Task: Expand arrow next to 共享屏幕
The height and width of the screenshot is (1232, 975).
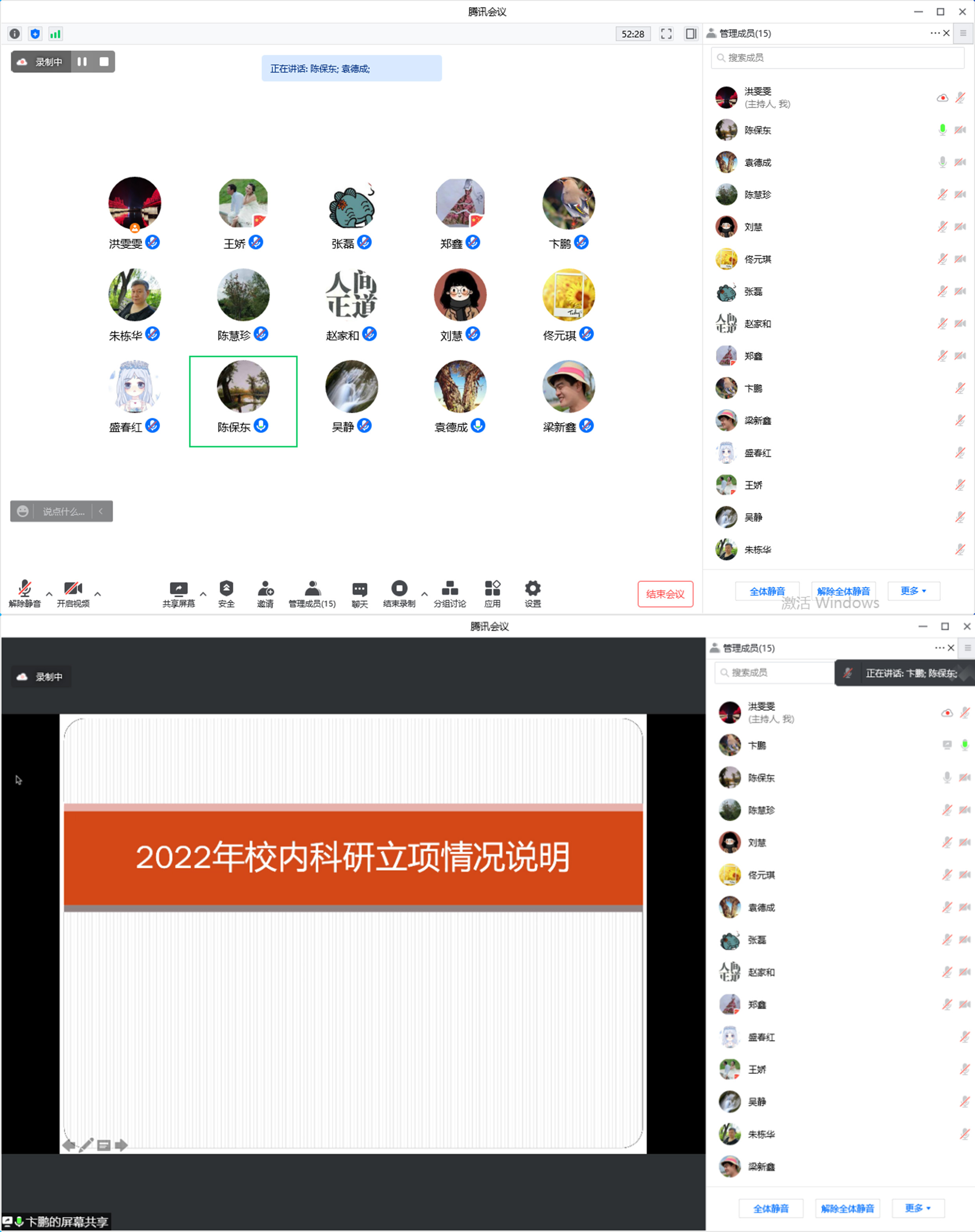Action: point(202,594)
